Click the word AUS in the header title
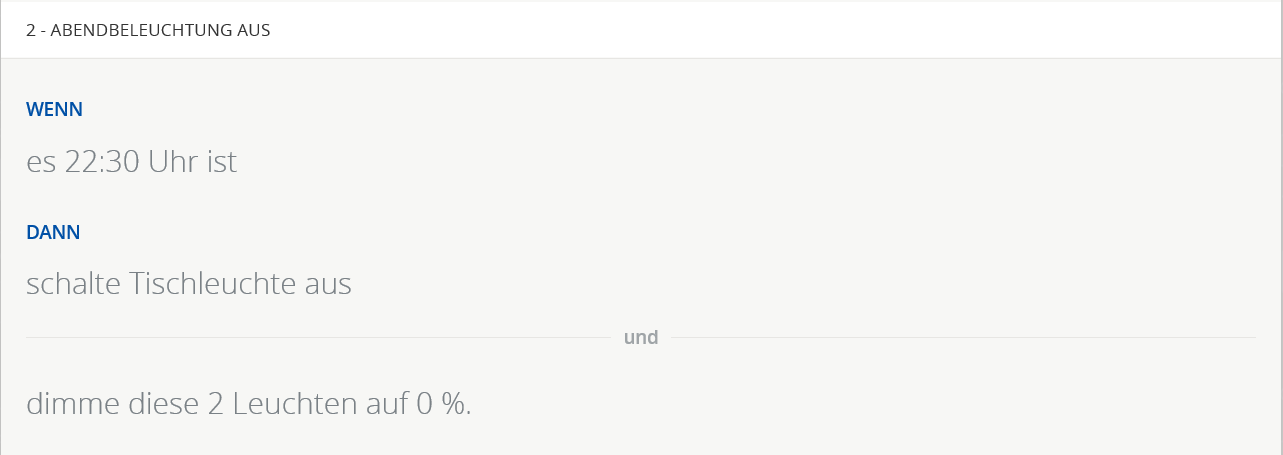The image size is (1283, 455). [254, 30]
